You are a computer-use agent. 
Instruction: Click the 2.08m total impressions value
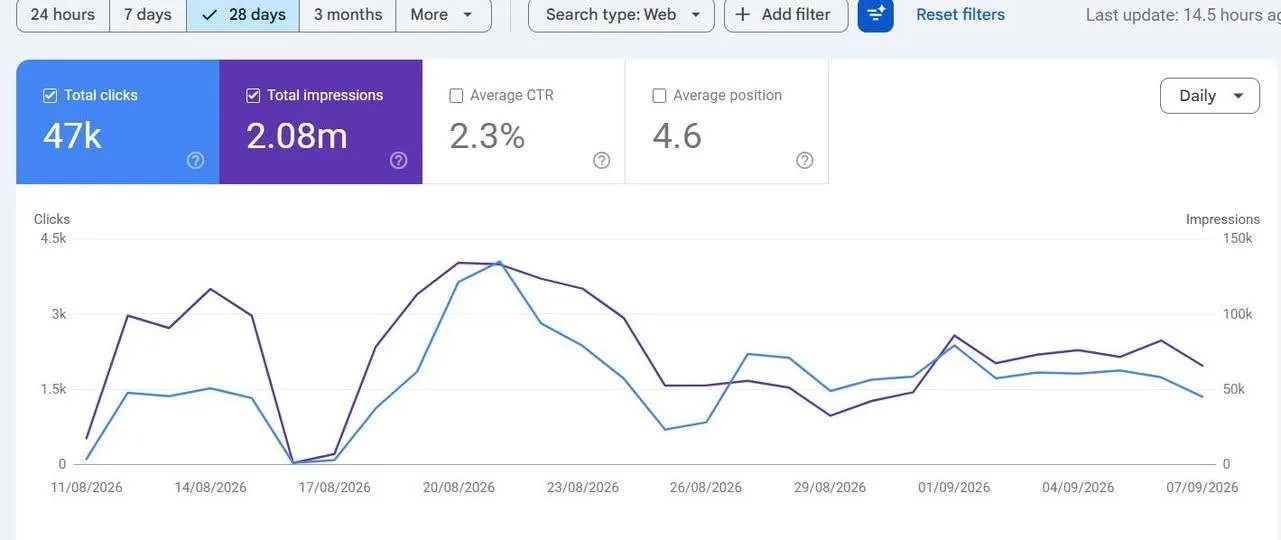point(297,135)
